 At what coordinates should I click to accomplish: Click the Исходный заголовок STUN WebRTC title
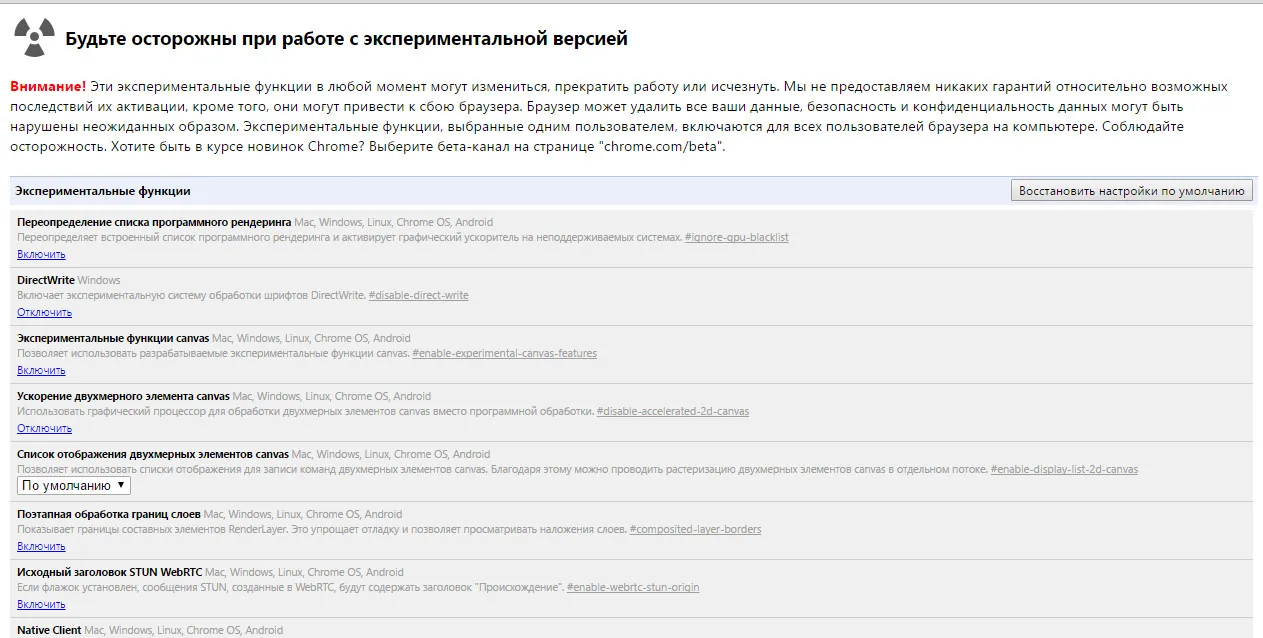coord(110,572)
